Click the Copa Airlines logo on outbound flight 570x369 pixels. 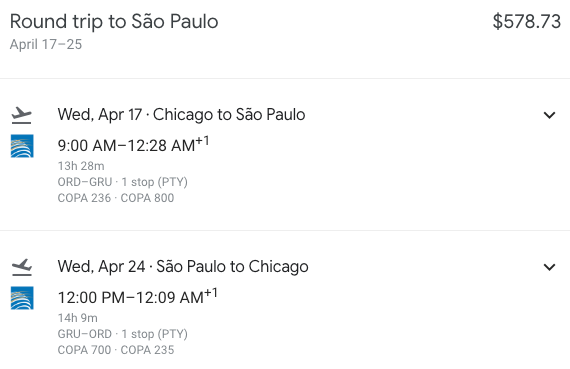click(22, 146)
